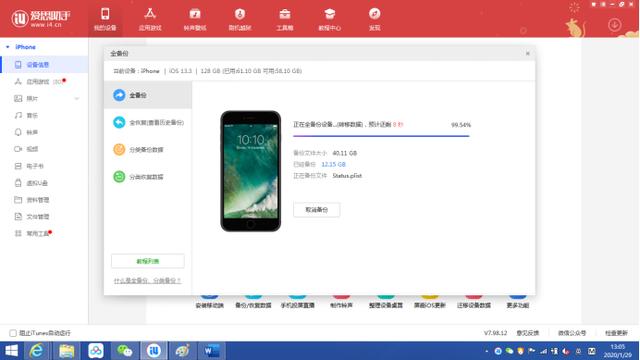Image resolution: width=640 pixels, height=360 pixels.
Task: Toggle 阻止iTunes自动运行 checkbox
Action: coord(13,333)
